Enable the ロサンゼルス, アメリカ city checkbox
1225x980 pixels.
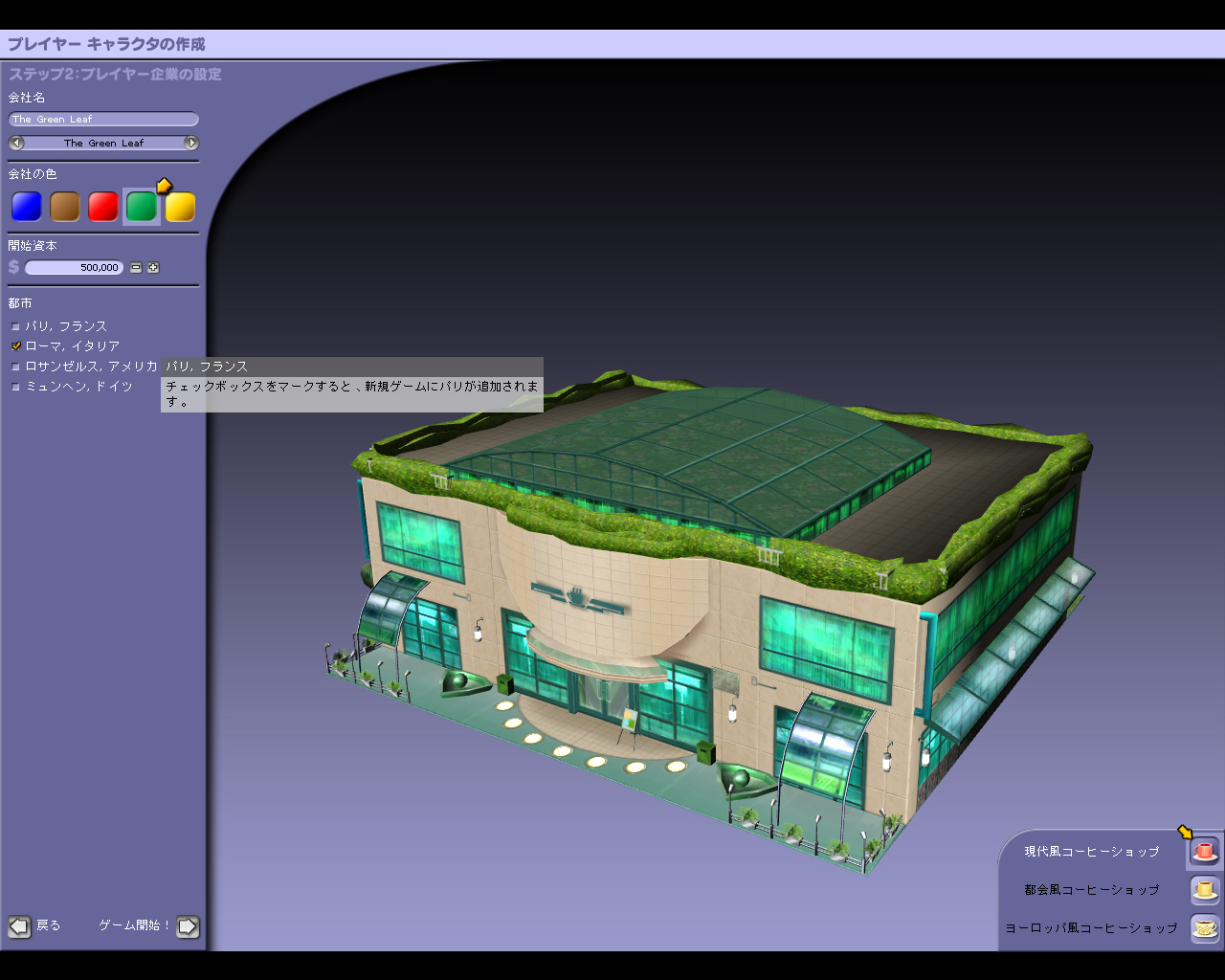pos(15,367)
